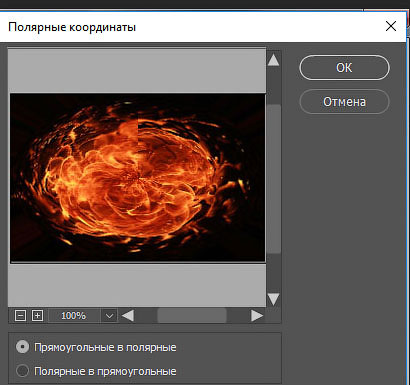Click the preview scroll down arrow
Viewport: 410px width, 385px height.
tap(273, 299)
